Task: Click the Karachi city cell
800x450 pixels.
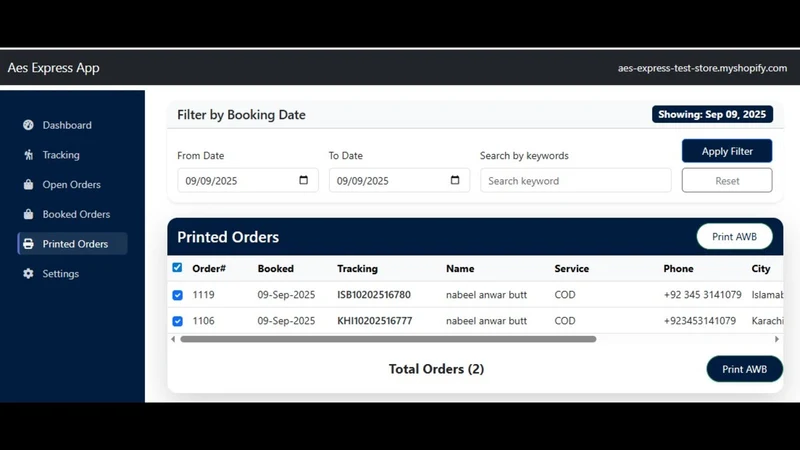Action: pos(767,321)
